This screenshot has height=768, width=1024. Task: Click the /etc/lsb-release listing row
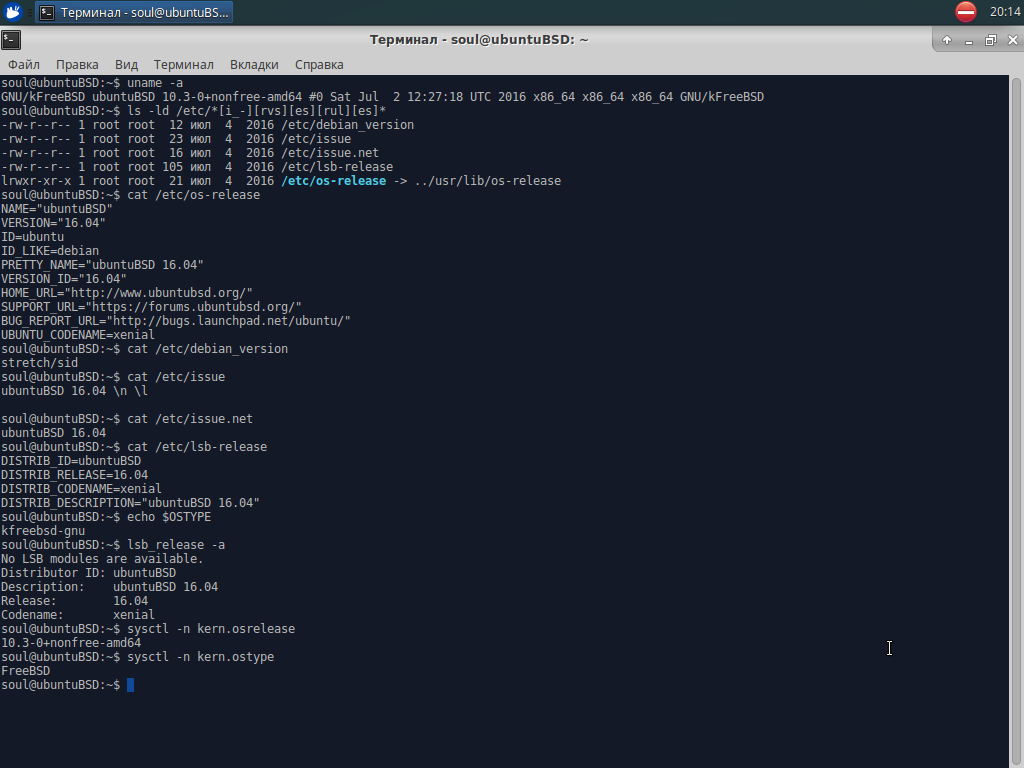pyautogui.click(x=197, y=167)
